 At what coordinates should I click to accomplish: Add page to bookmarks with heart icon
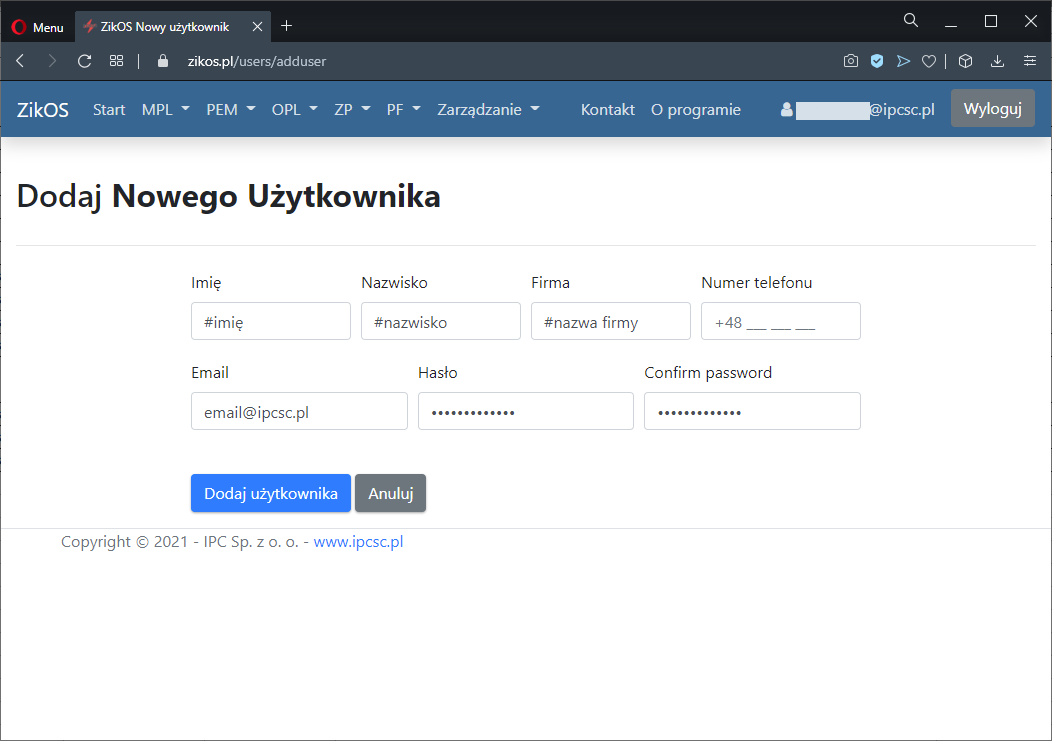click(929, 61)
